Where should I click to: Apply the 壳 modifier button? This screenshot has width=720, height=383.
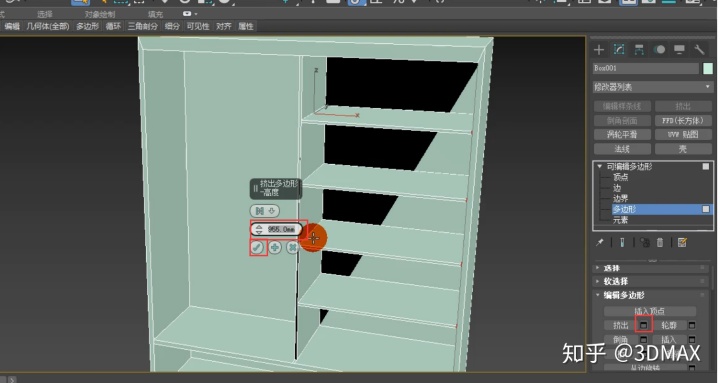tap(683, 149)
